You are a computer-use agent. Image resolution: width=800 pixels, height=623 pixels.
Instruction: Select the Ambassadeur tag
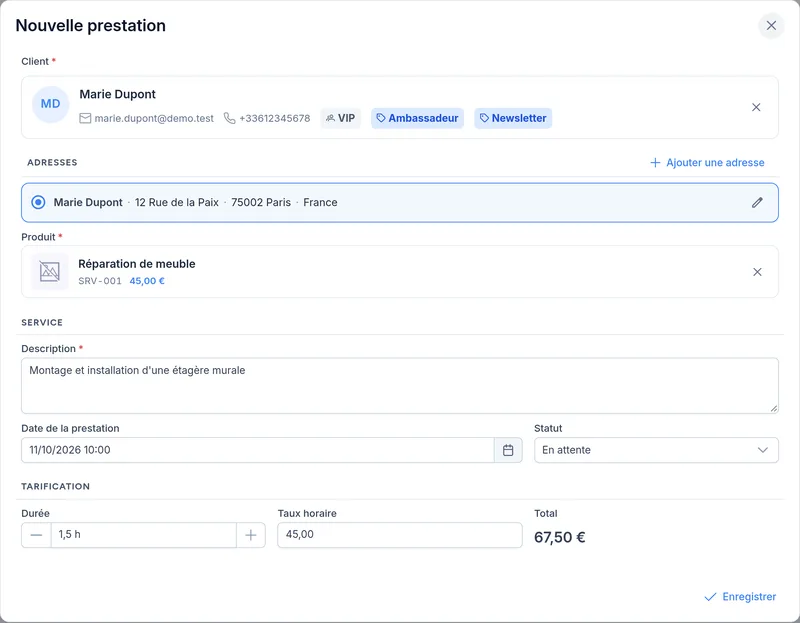(x=417, y=118)
